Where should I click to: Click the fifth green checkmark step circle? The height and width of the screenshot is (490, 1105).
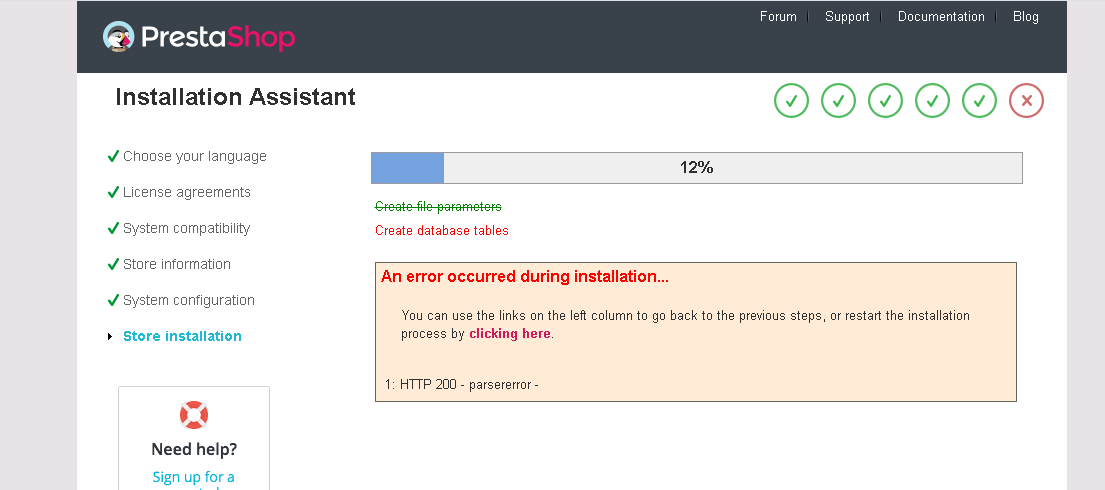[979, 100]
